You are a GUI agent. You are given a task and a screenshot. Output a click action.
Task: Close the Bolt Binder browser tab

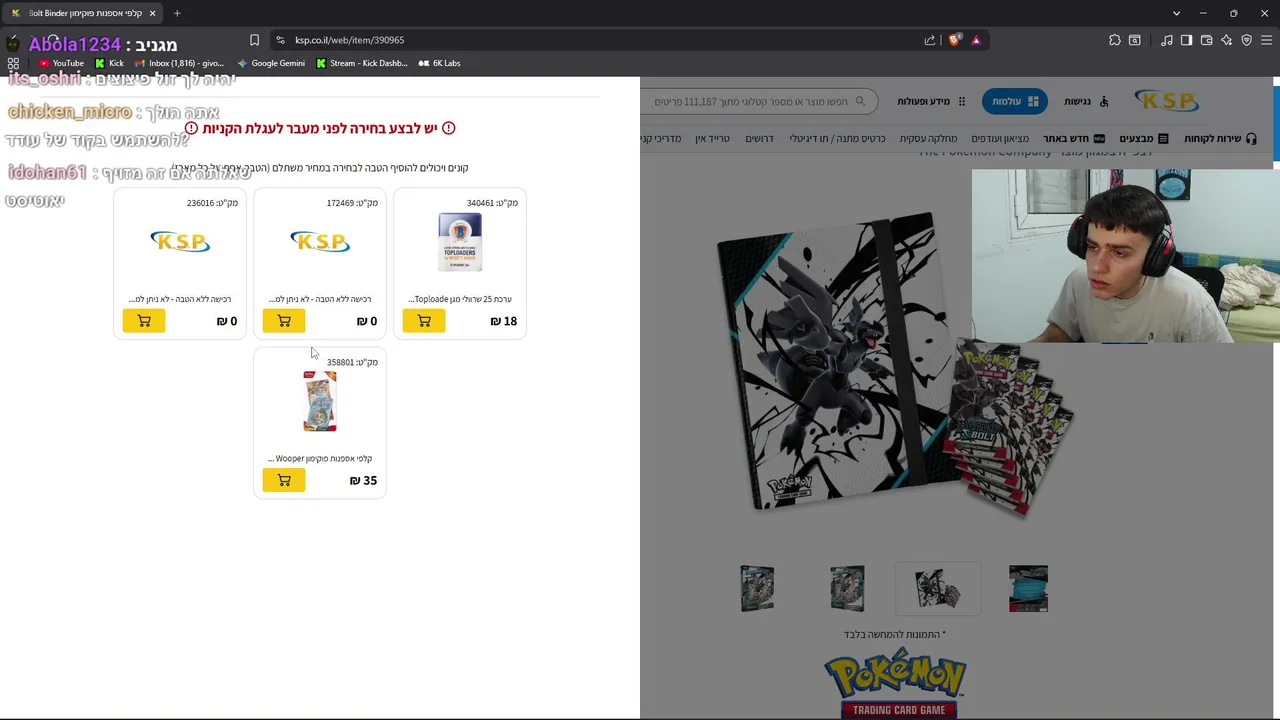pyautogui.click(x=152, y=13)
